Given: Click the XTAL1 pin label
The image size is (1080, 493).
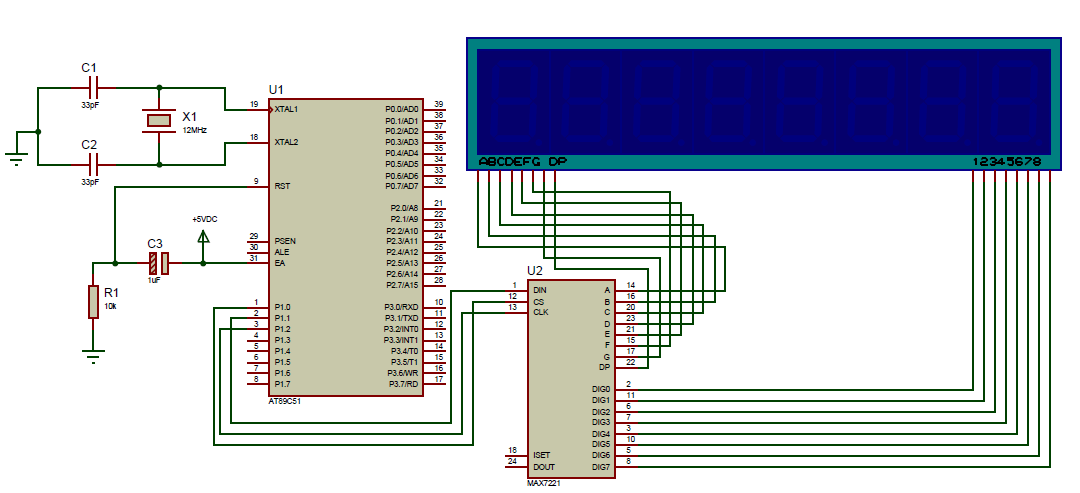Looking at the screenshot, I should (286, 109).
